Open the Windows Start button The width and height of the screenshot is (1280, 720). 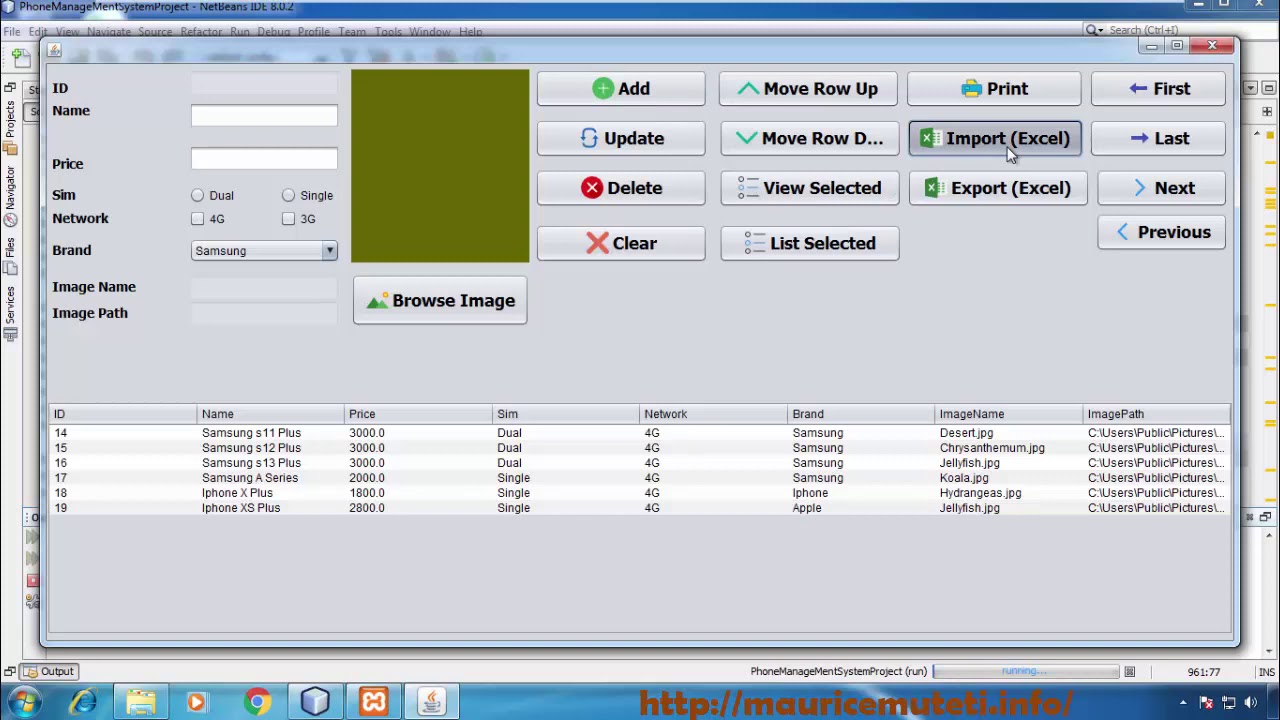23,702
